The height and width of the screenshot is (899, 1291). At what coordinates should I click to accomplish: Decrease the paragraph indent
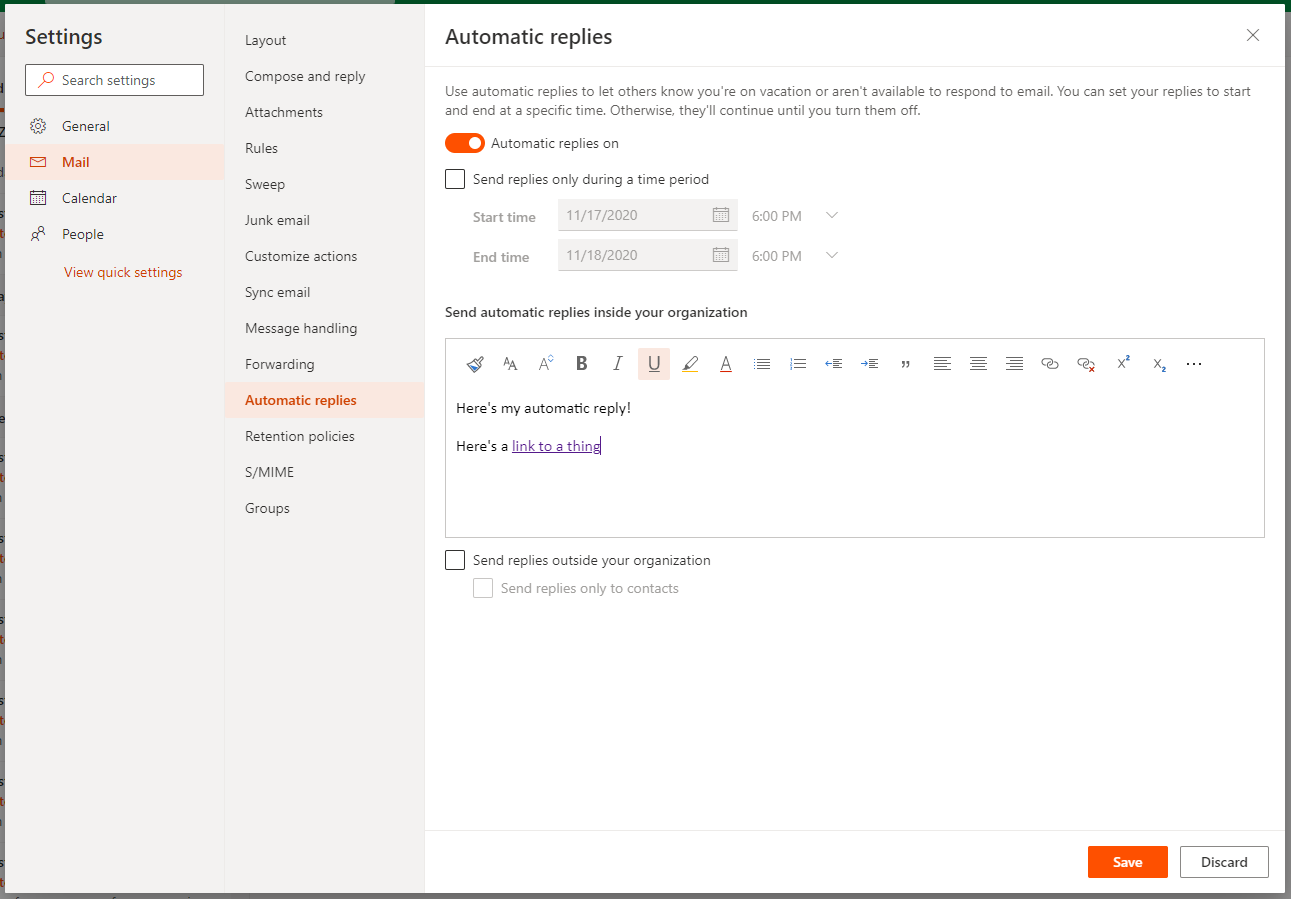[834, 364]
